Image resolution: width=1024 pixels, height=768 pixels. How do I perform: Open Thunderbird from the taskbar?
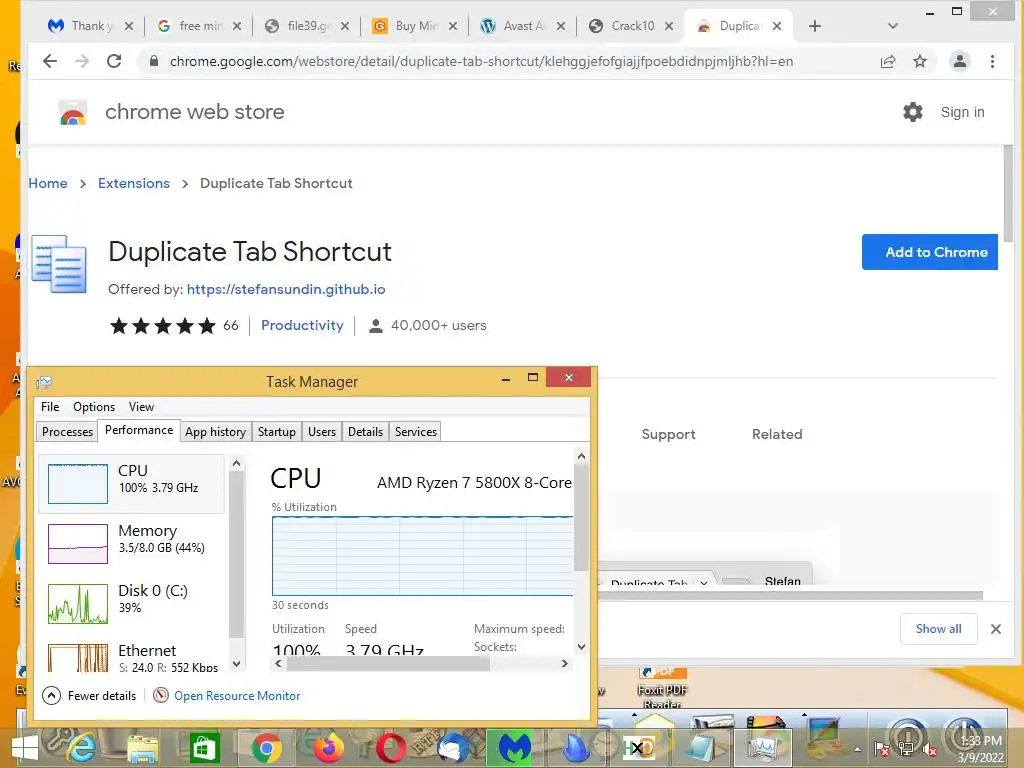tap(453, 748)
